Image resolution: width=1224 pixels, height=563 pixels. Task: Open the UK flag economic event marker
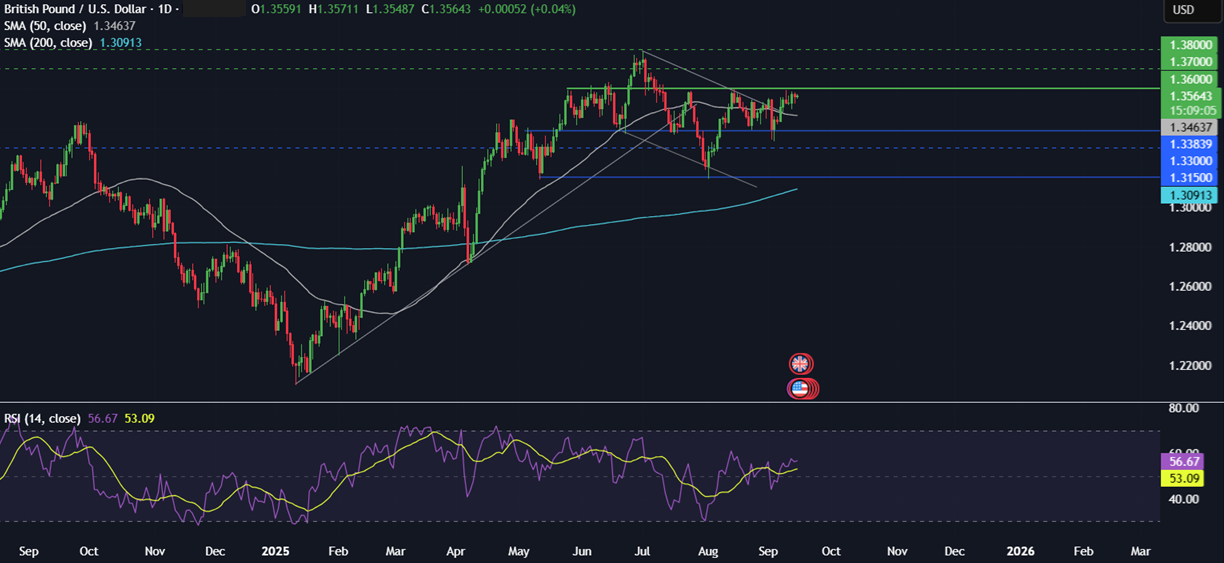click(799, 364)
